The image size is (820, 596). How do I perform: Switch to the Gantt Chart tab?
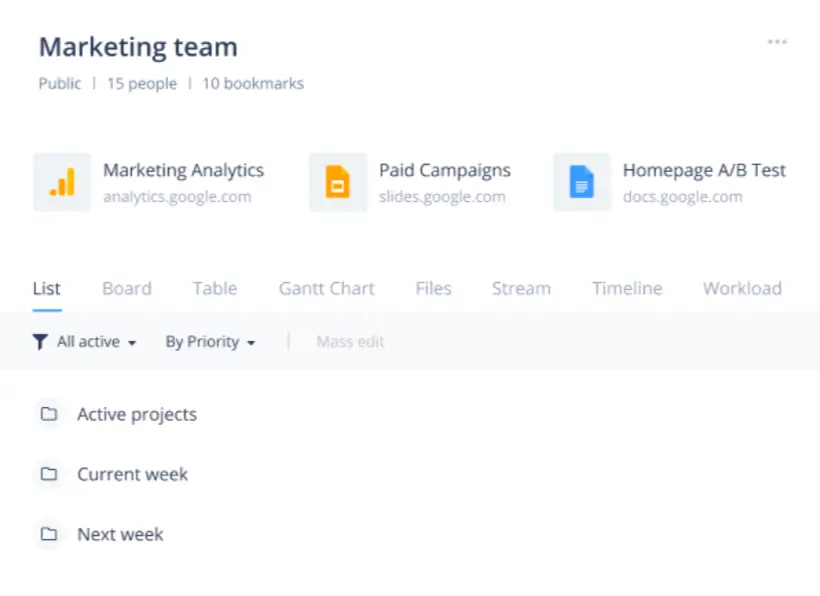tap(326, 289)
